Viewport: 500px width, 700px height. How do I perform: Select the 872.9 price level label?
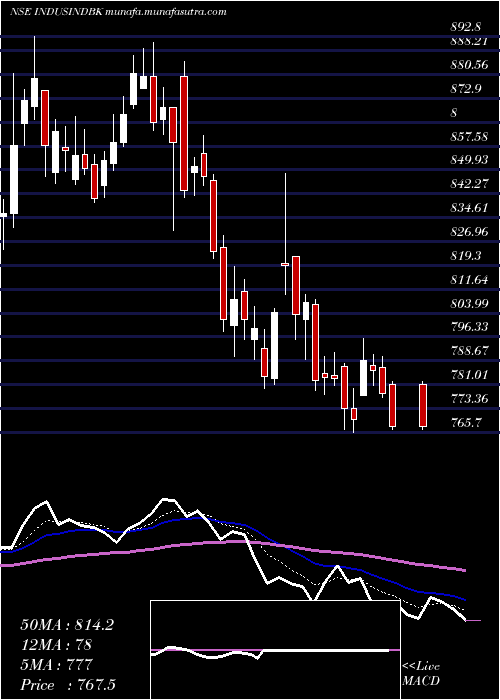[x=466, y=88]
